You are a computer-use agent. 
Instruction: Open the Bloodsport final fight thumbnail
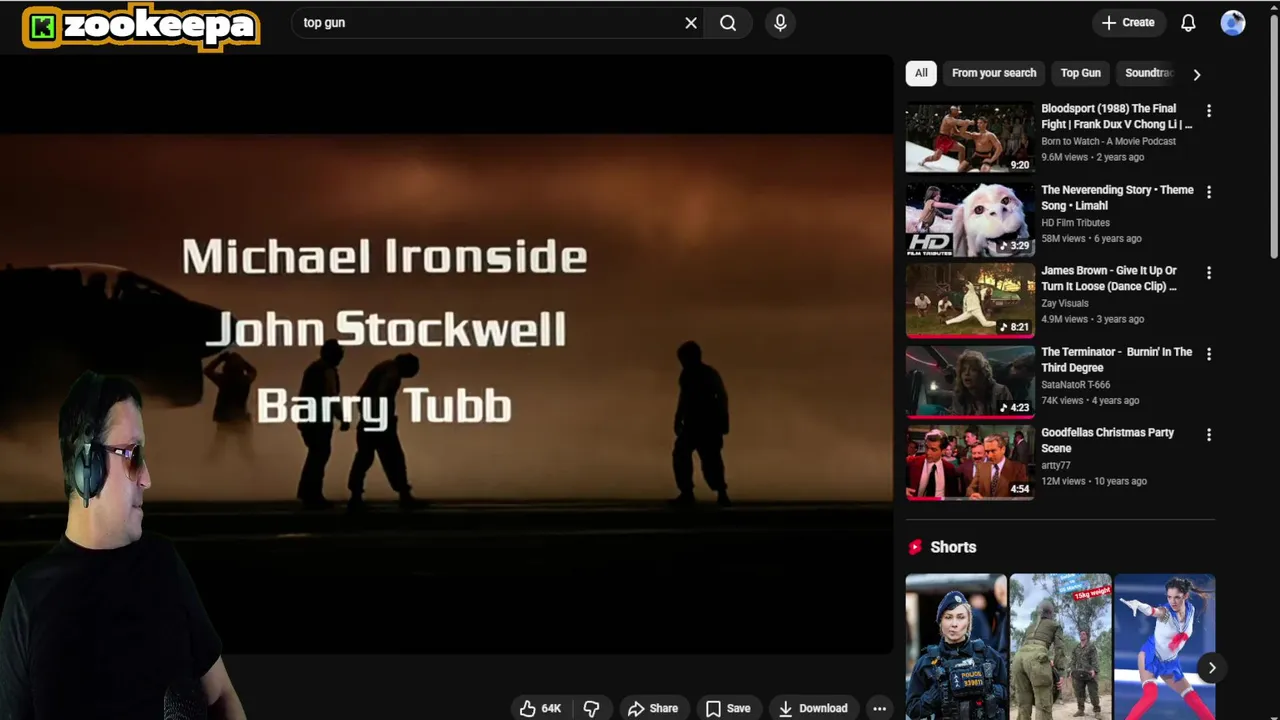(x=970, y=138)
